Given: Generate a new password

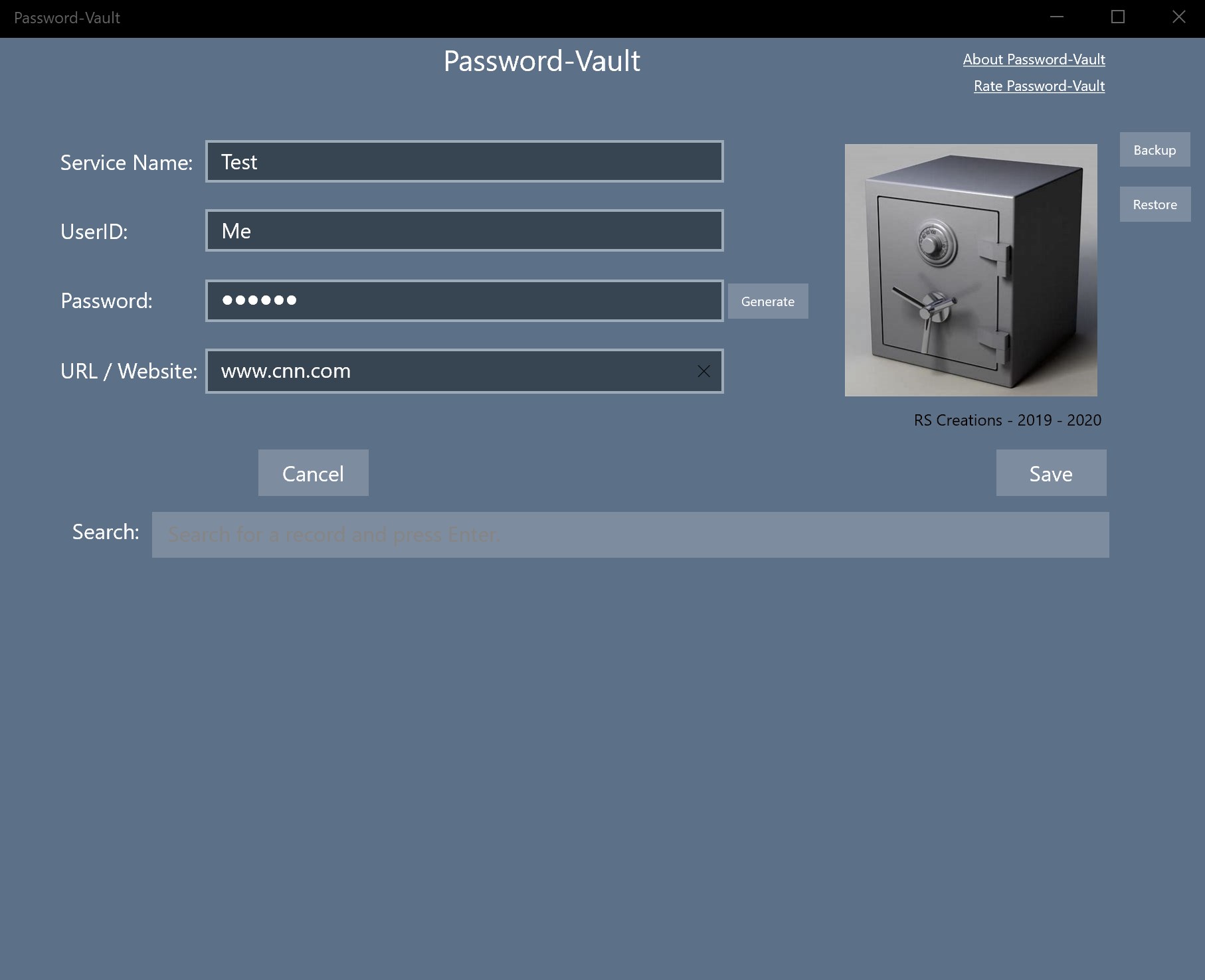Looking at the screenshot, I should [768, 301].
